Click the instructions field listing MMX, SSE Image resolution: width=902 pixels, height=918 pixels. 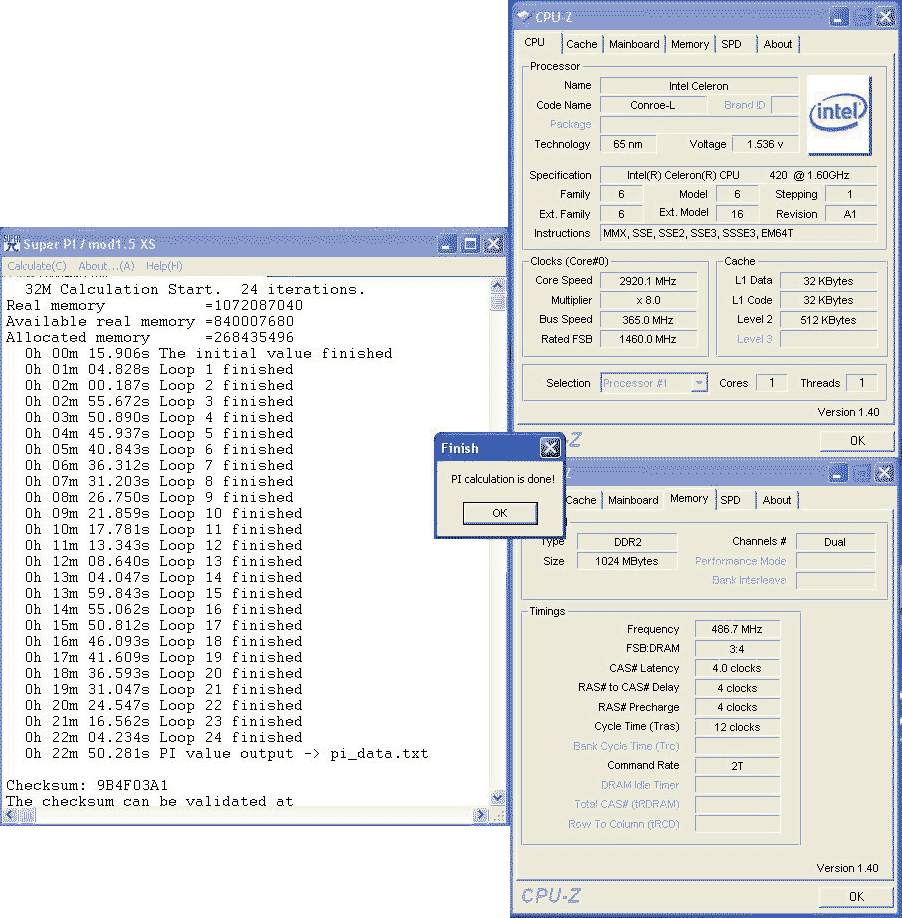click(738, 233)
